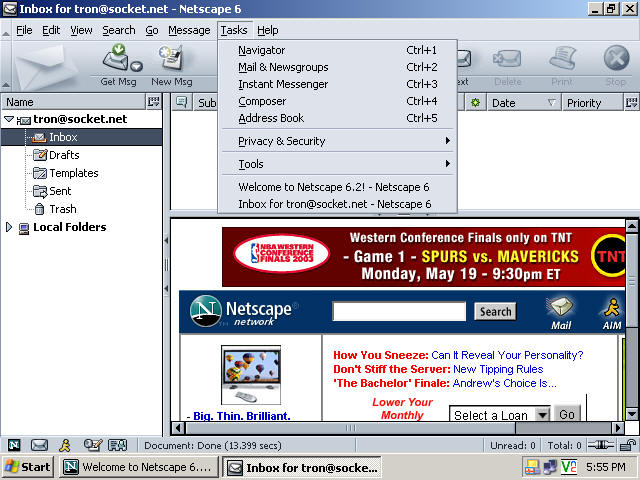Screen dimensions: 640x480
Task: Open the Edit menu
Action: [x=51, y=30]
